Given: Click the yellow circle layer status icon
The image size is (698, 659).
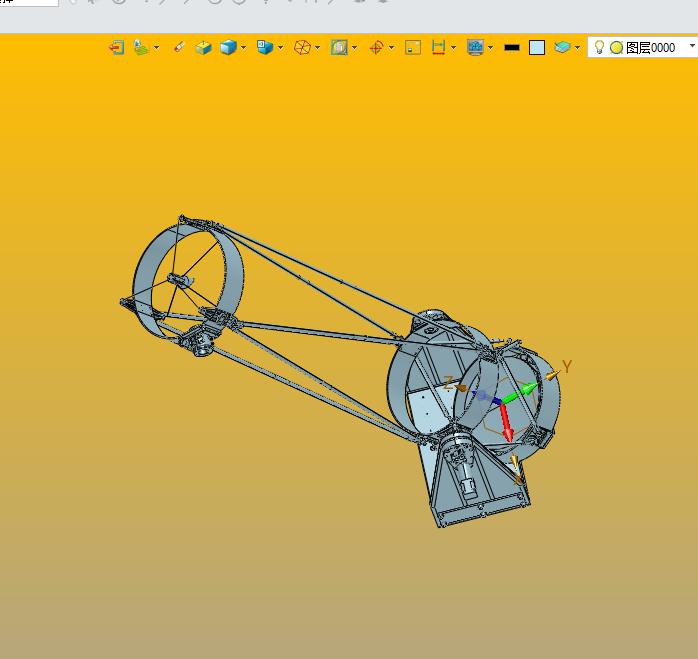Looking at the screenshot, I should pyautogui.click(x=616, y=48).
